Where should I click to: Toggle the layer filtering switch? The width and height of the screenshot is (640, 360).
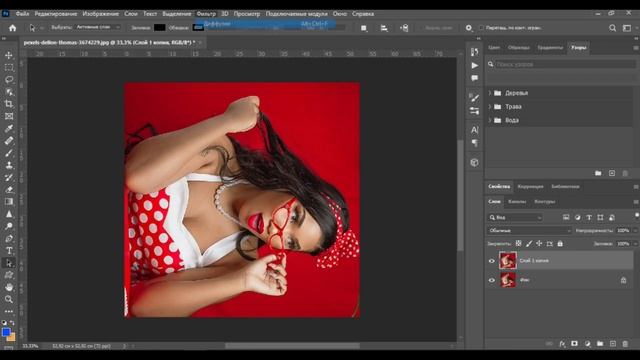[x=637, y=216]
